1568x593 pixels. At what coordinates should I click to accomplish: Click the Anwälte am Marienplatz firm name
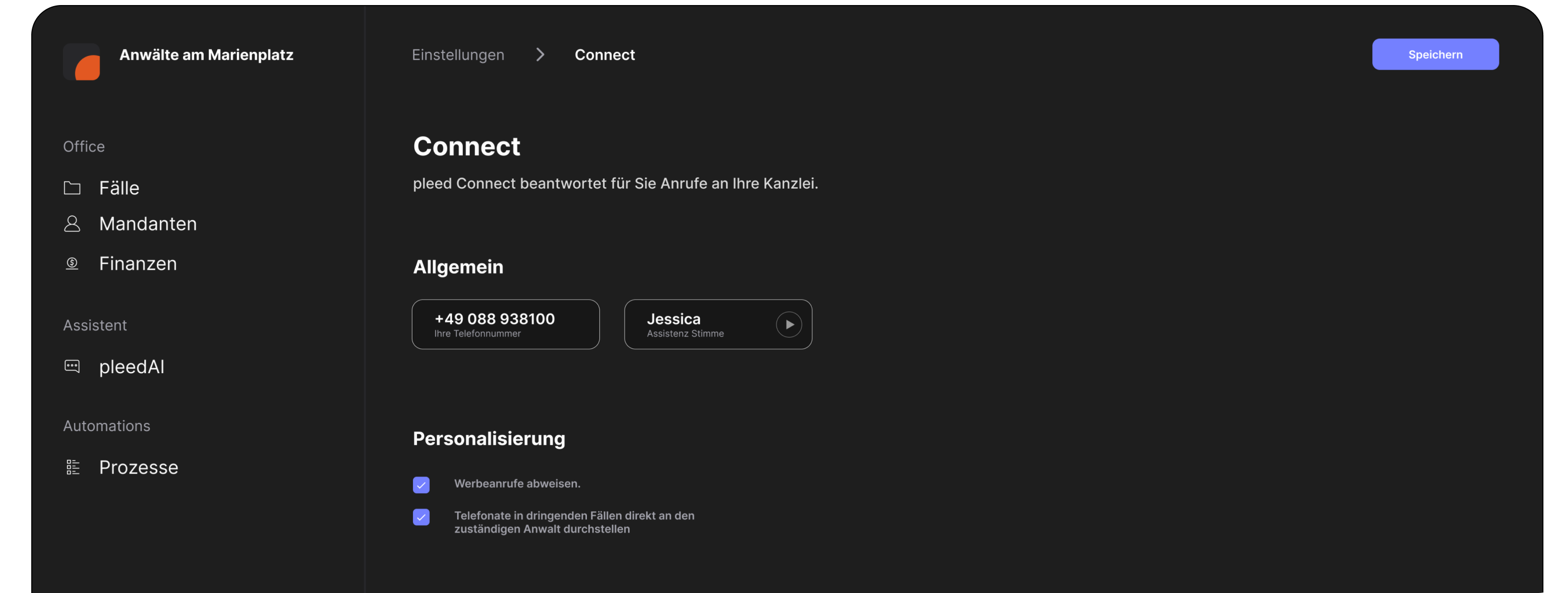coord(206,55)
